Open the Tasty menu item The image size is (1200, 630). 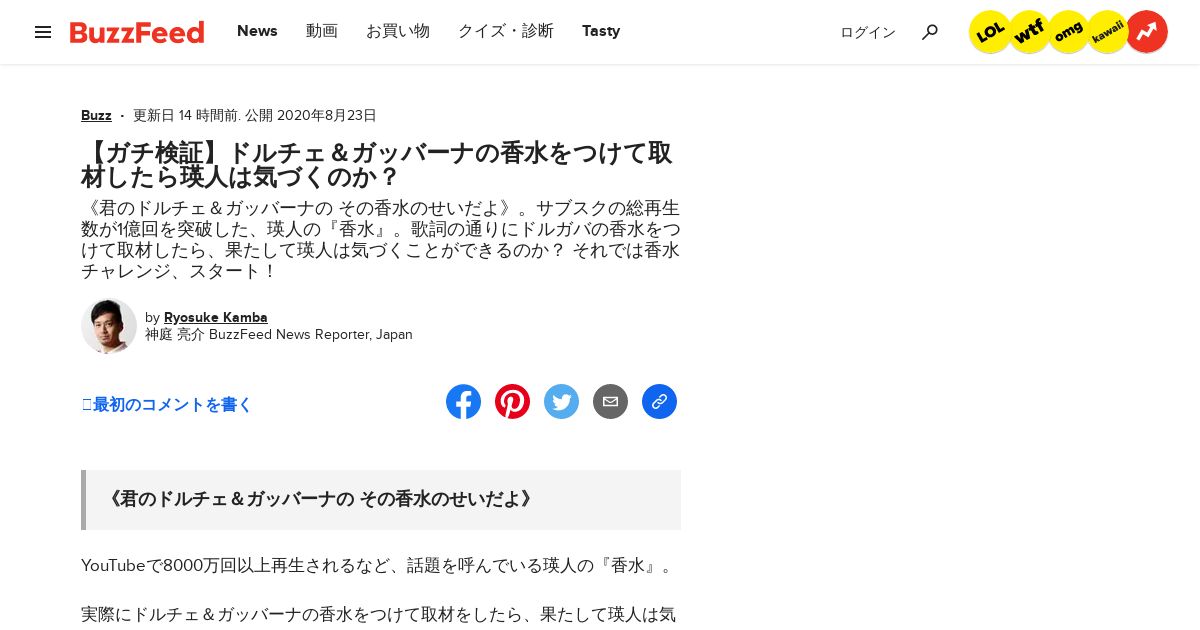point(601,31)
